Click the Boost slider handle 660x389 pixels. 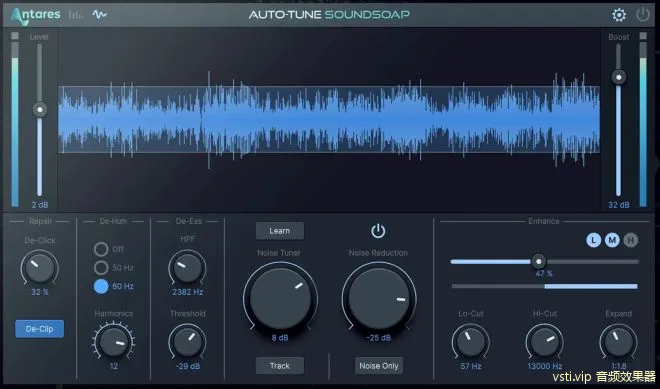[x=619, y=77]
